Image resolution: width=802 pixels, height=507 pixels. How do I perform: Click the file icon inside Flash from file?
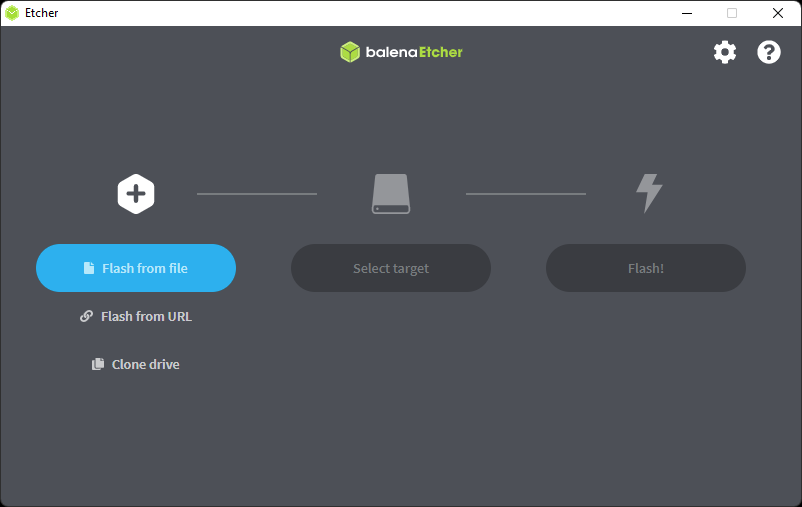(x=89, y=268)
